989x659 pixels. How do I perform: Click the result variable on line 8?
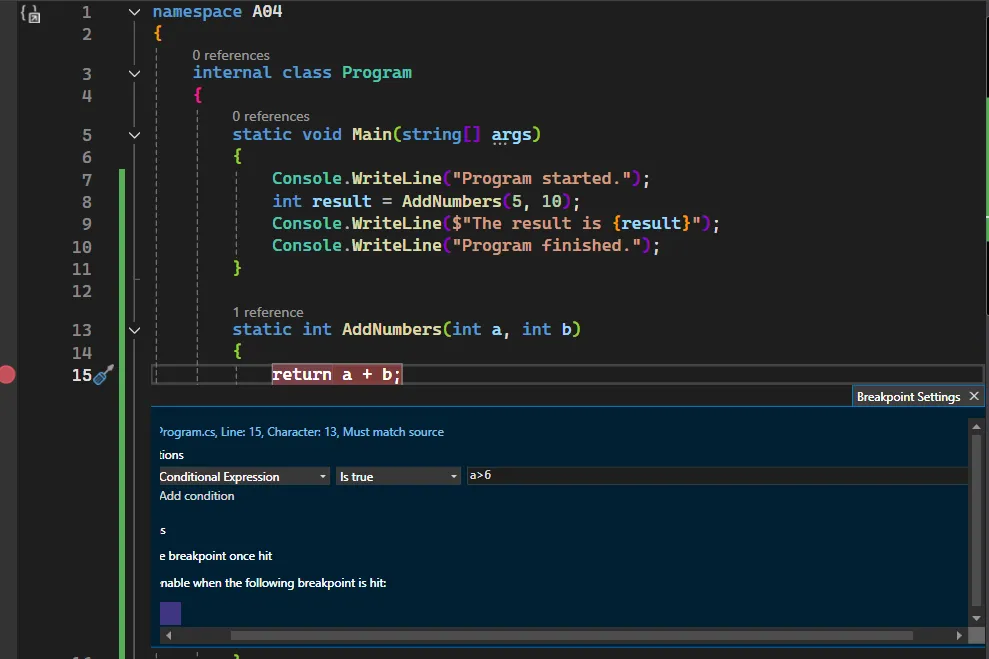(x=341, y=201)
